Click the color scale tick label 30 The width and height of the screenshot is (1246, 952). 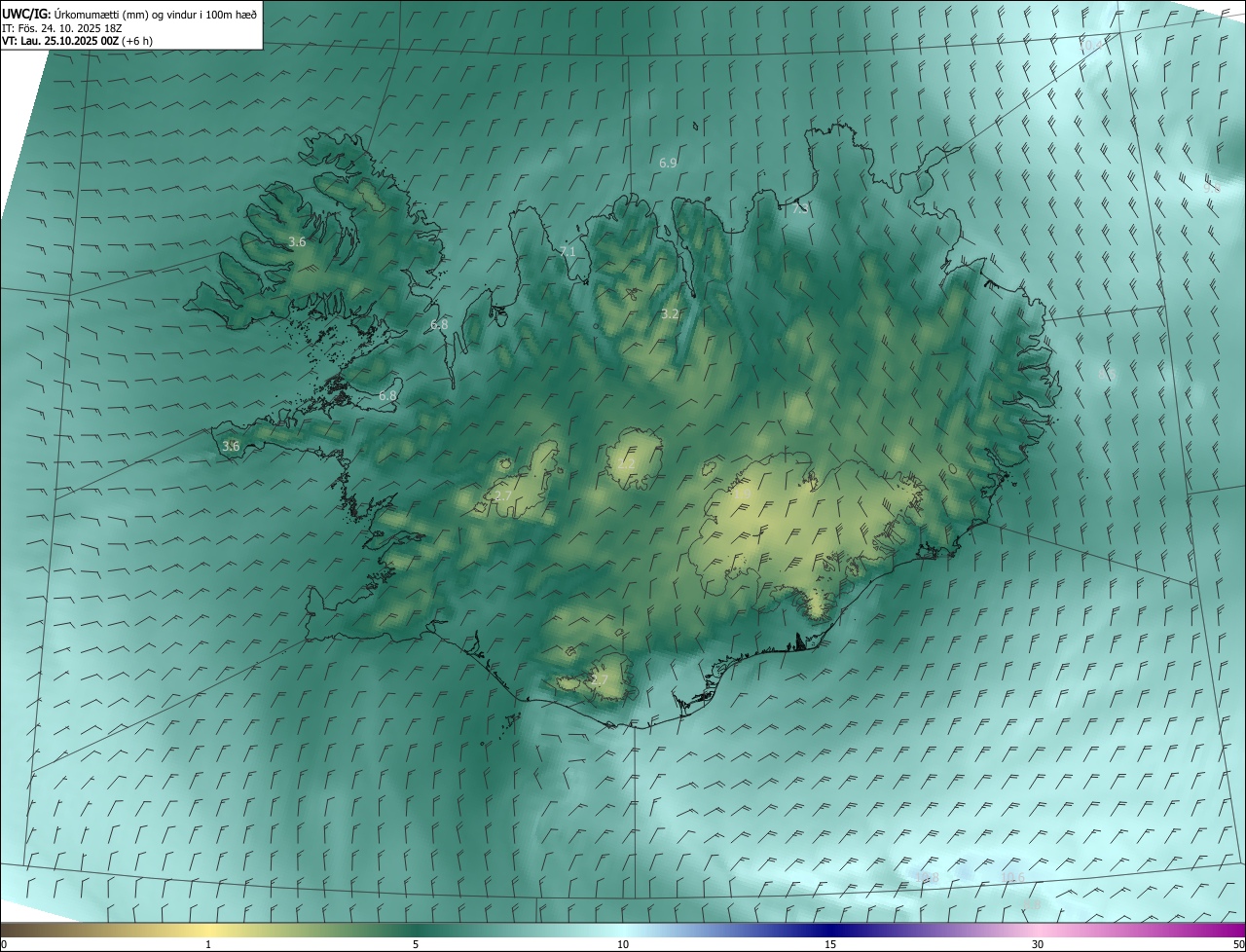point(1038,944)
